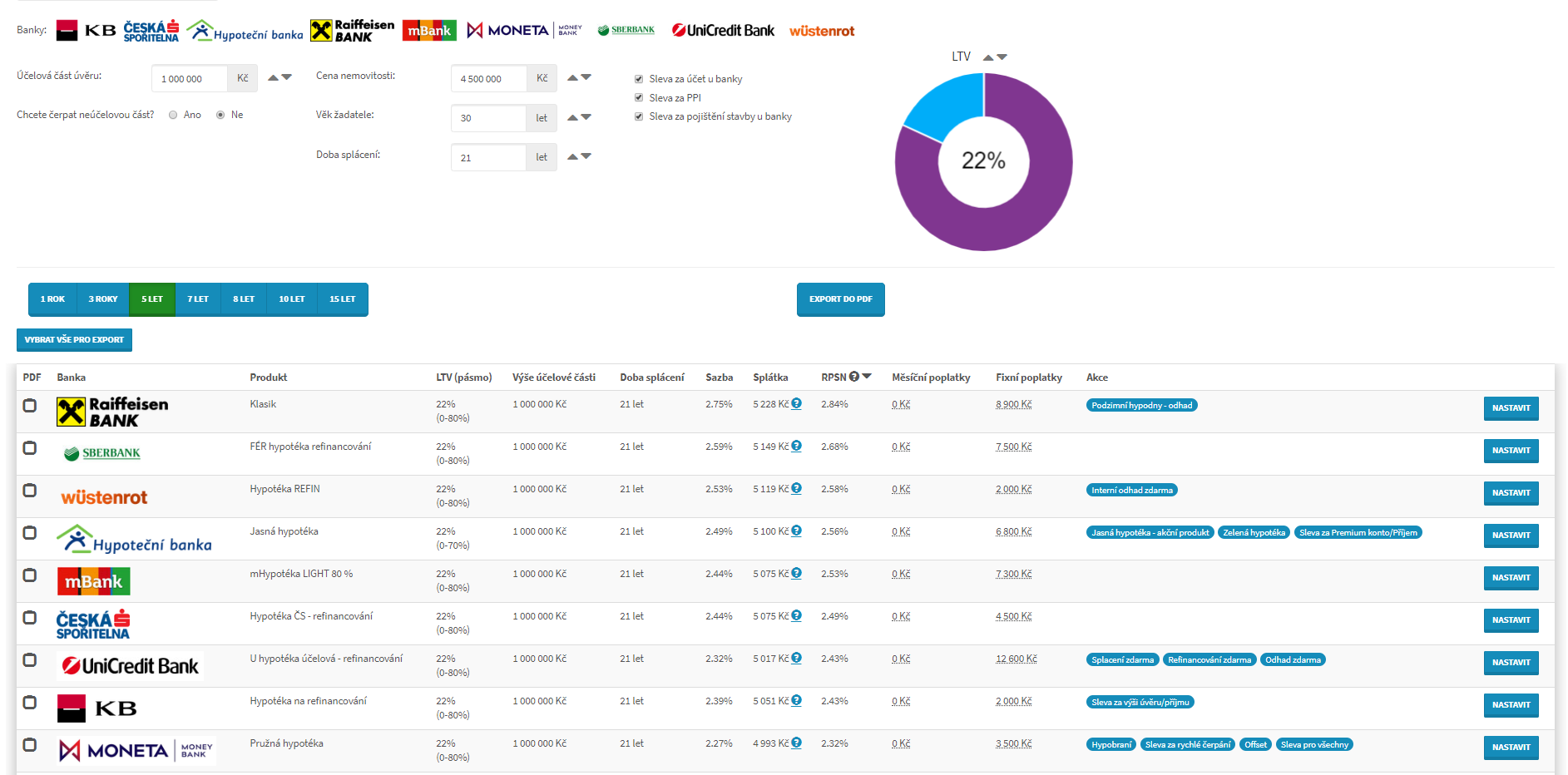Select Ano radio for neúčelová část

click(x=173, y=115)
